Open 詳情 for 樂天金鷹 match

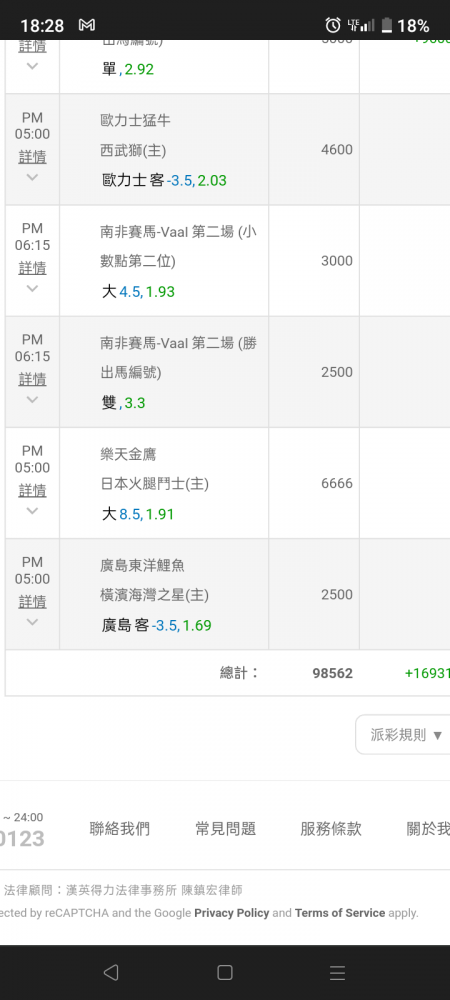coord(32,490)
